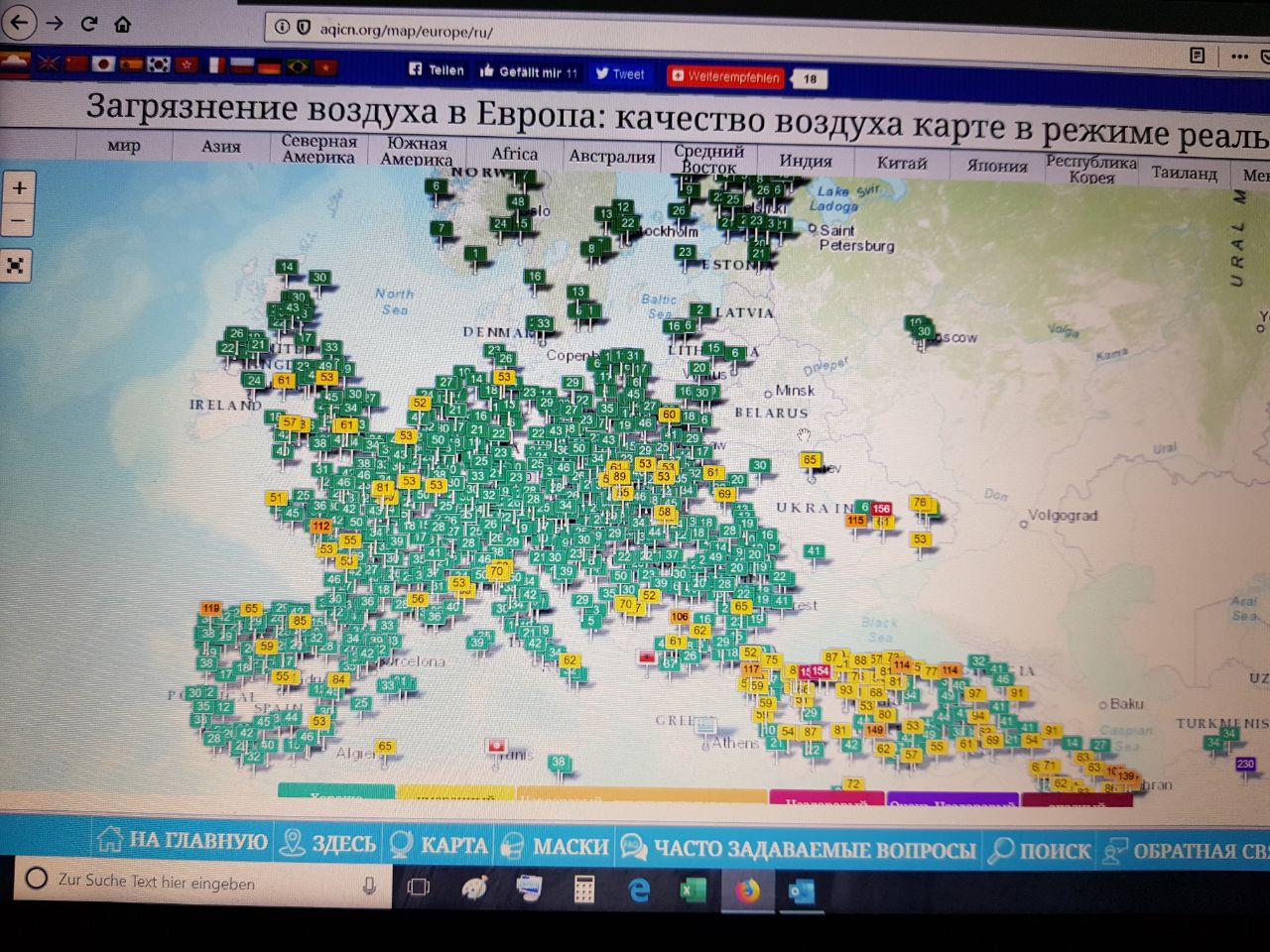Switch to Республика Корея tab

[x=1091, y=169]
